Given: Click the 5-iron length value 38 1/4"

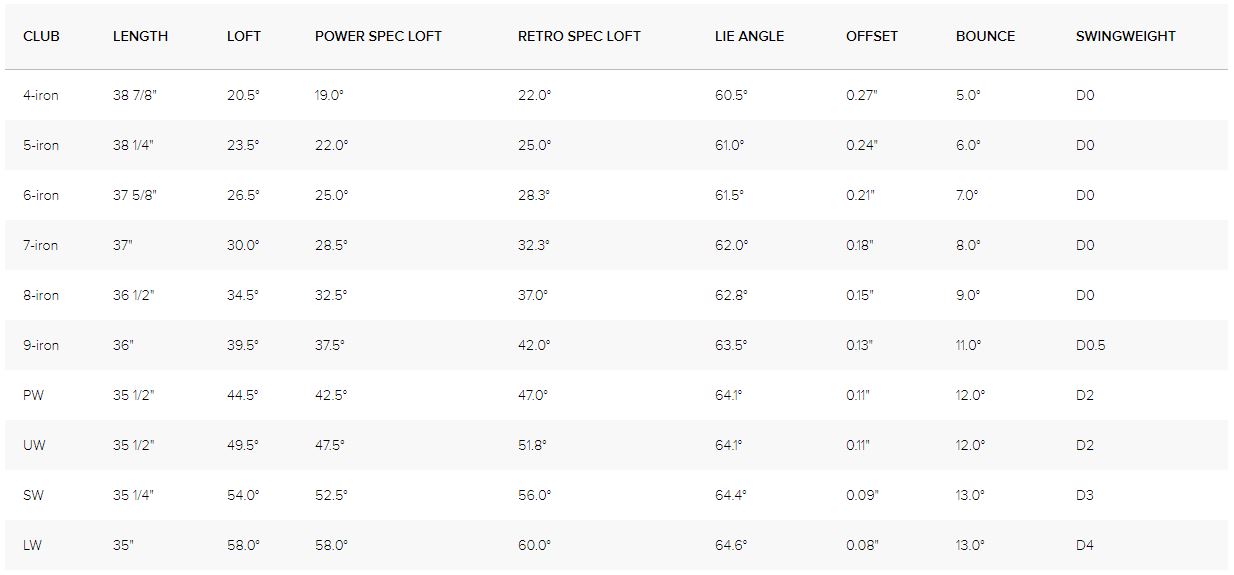Looking at the screenshot, I should tap(133, 145).
